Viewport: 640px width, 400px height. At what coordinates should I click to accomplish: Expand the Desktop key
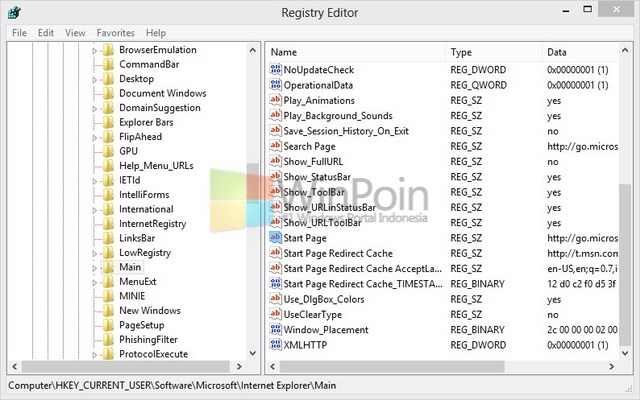point(95,80)
